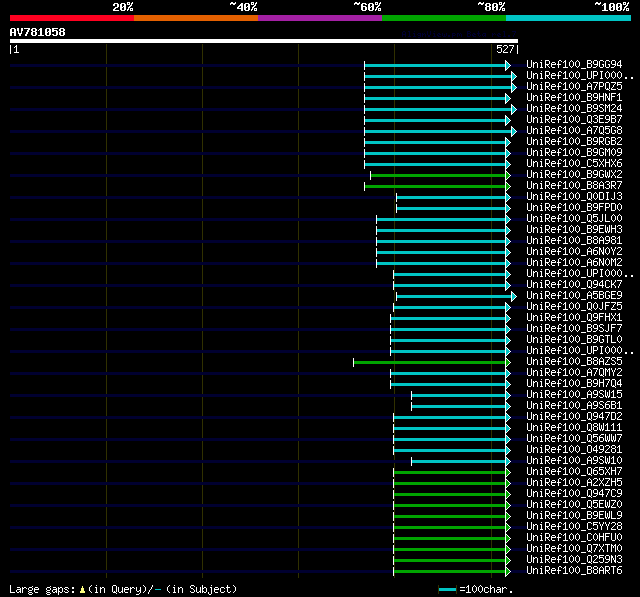Select the UniRef100_B9SJF7 label

tap(574, 329)
